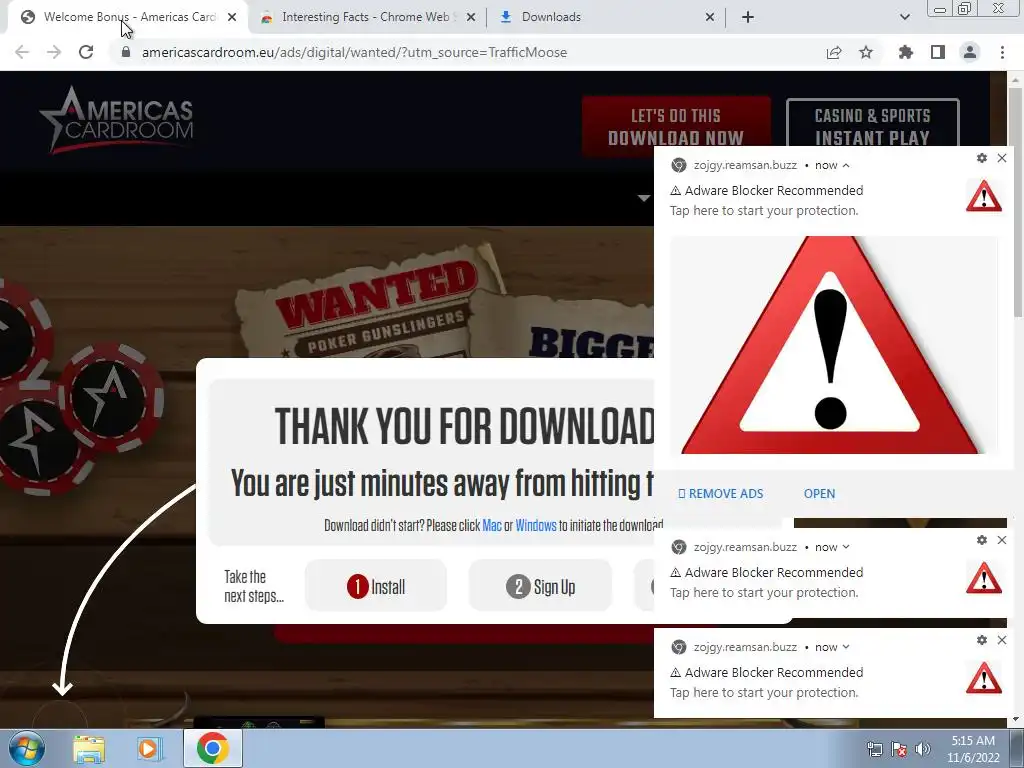Open the Extensions puzzle-piece menu
The width and height of the screenshot is (1024, 768).
(x=906, y=52)
